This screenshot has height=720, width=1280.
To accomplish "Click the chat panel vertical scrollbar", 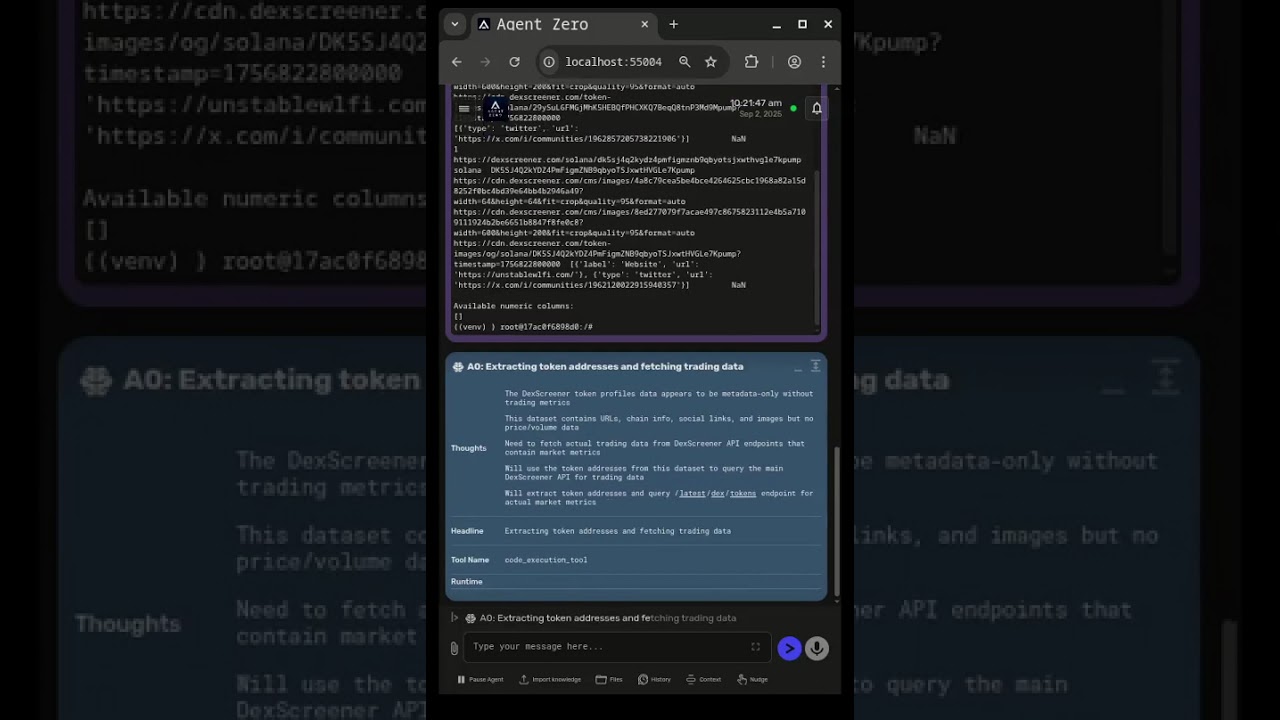I will point(836,520).
